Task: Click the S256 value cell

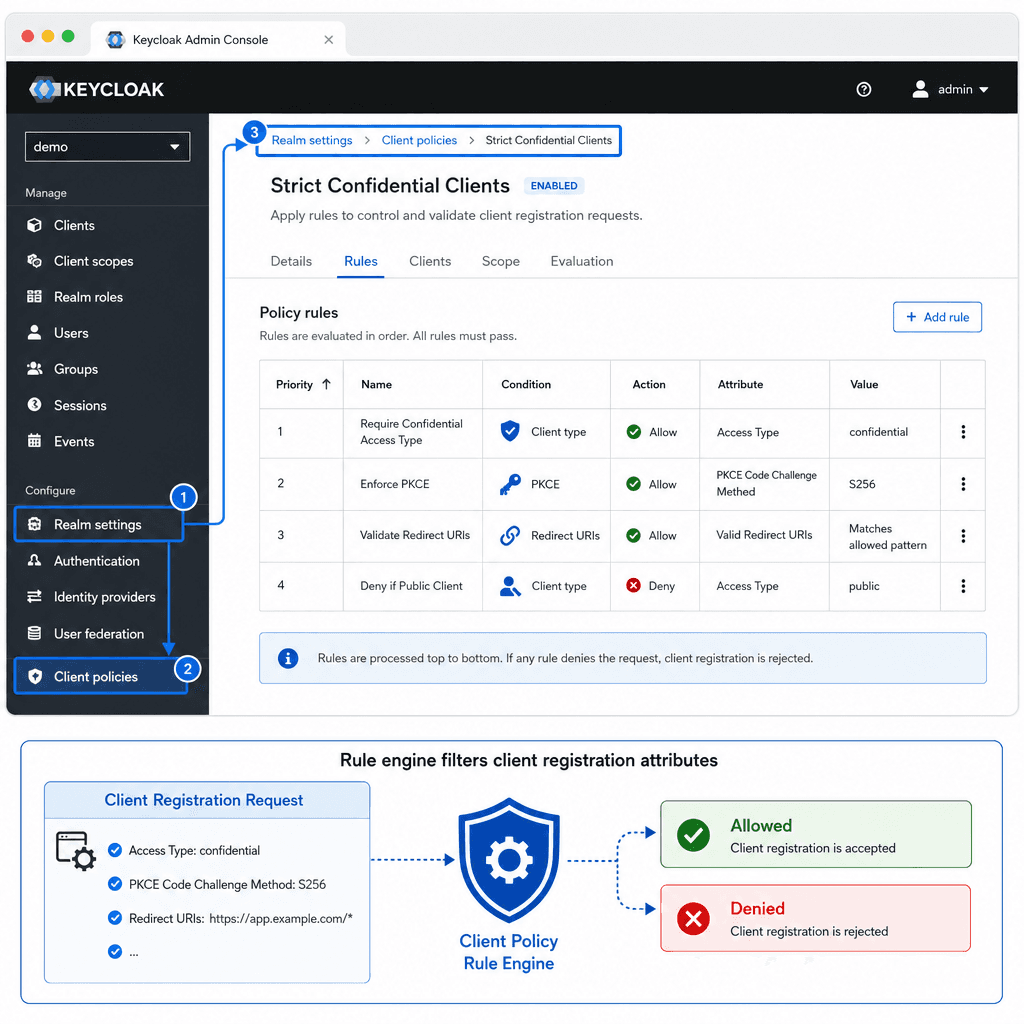Action: pos(862,484)
